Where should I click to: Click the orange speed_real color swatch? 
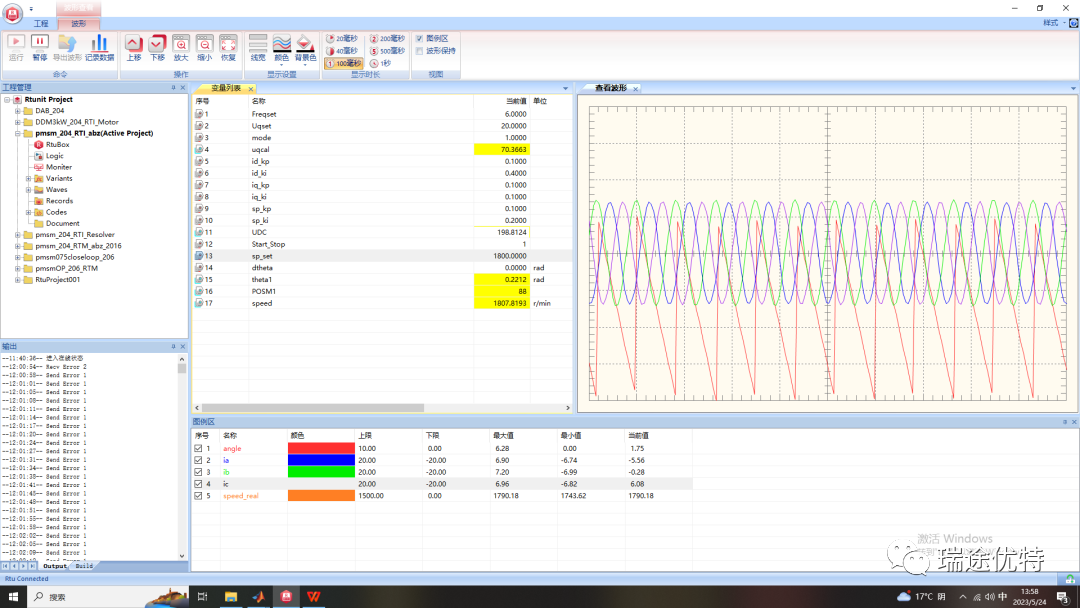(x=320, y=496)
